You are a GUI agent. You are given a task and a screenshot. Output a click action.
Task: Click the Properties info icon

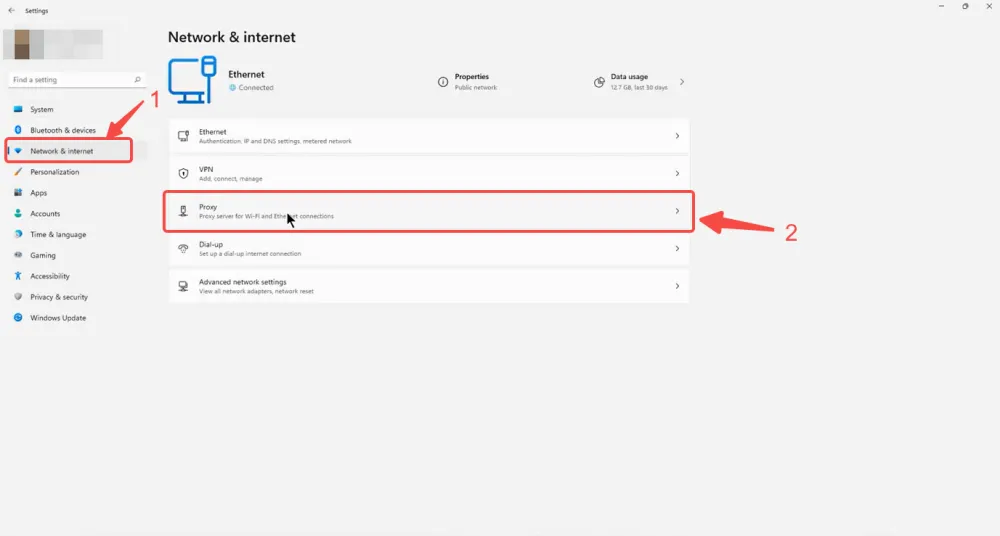443,82
